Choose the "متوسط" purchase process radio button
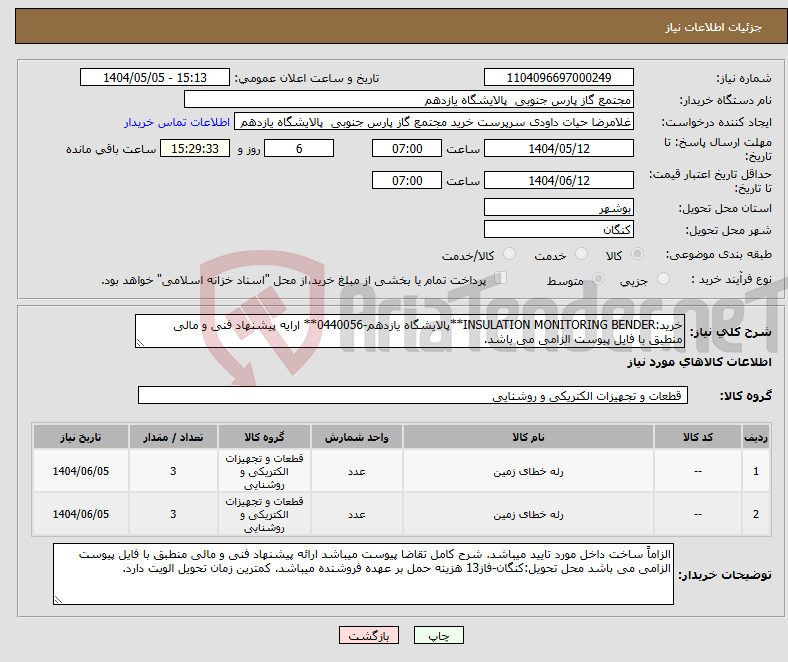Viewport: 788px width, 662px height. point(600,281)
